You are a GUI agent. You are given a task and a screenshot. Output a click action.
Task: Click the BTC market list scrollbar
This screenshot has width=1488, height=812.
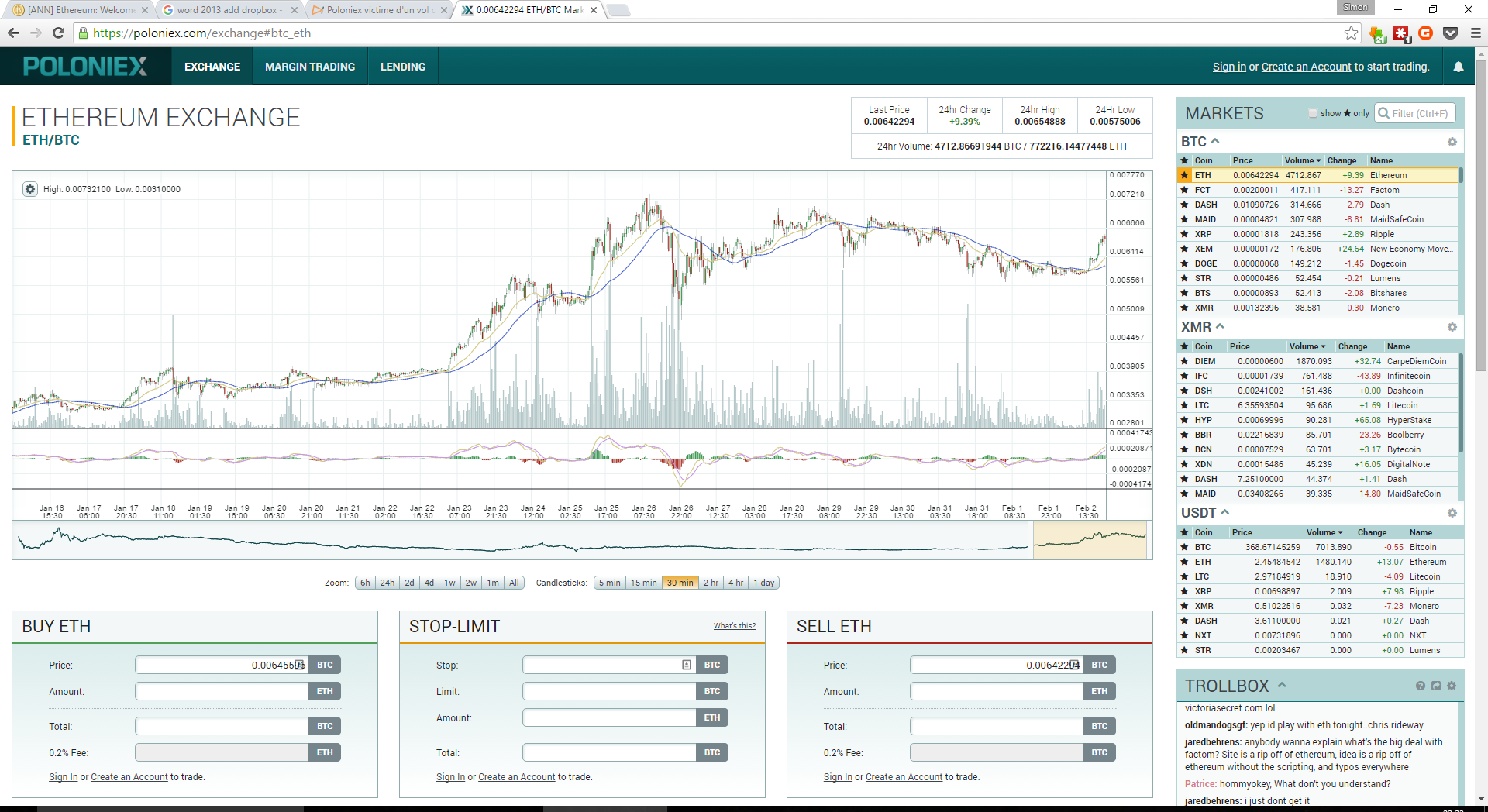[1460, 175]
